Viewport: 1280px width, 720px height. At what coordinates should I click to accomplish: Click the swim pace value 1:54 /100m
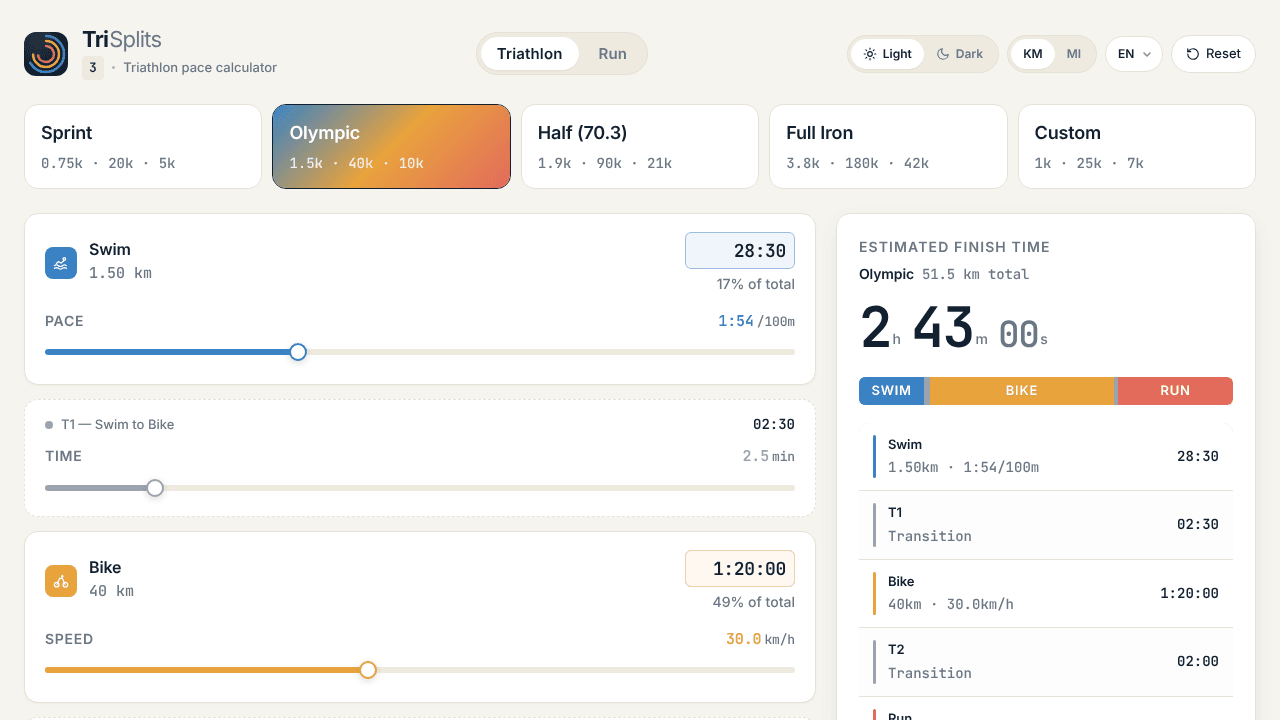click(x=756, y=321)
